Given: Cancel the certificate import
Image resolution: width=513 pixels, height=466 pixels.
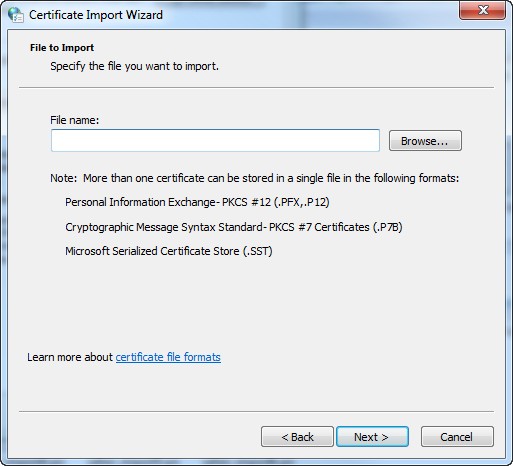Looking at the screenshot, I should [x=457, y=437].
